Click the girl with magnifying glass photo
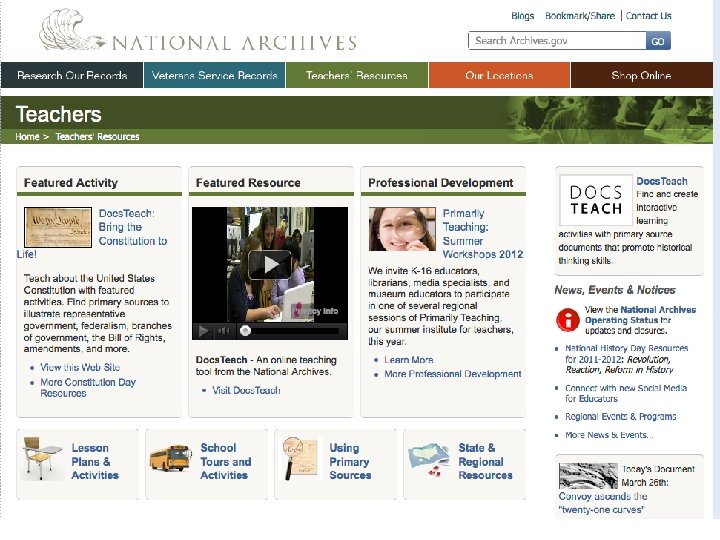 pyautogui.click(x=402, y=229)
